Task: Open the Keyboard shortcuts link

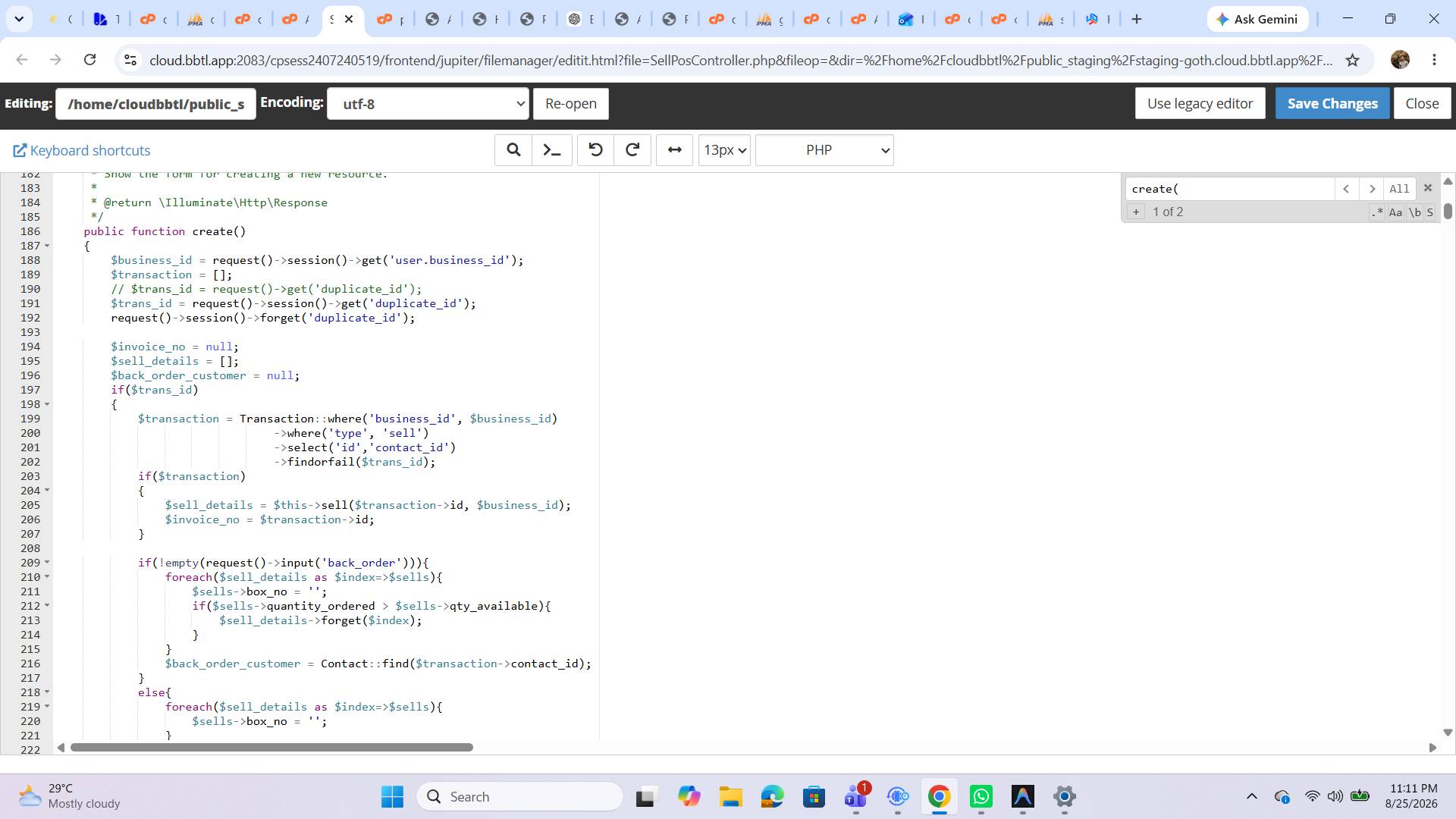Action: pyautogui.click(x=82, y=150)
